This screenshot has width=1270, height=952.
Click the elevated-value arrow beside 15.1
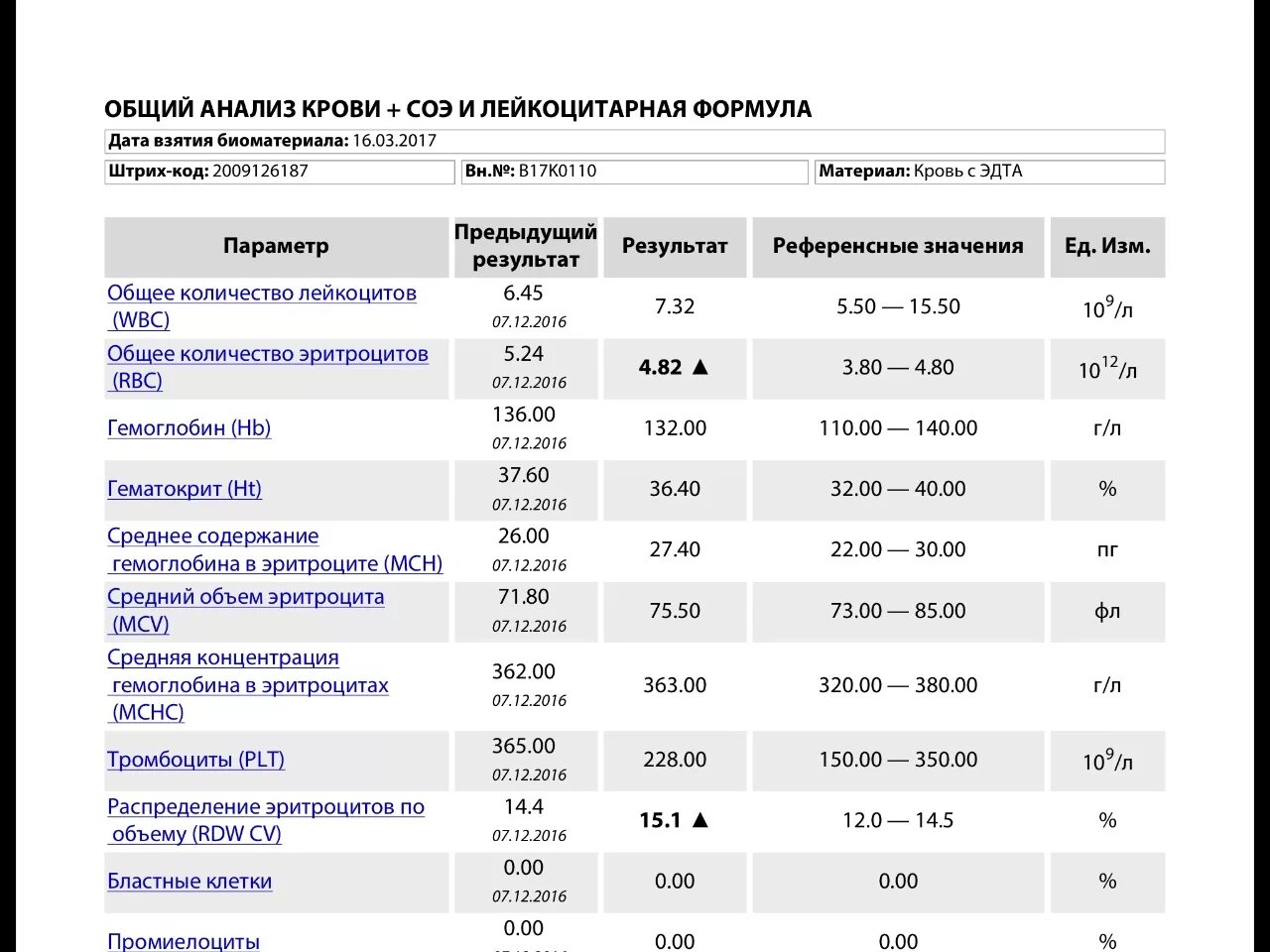[x=700, y=820]
